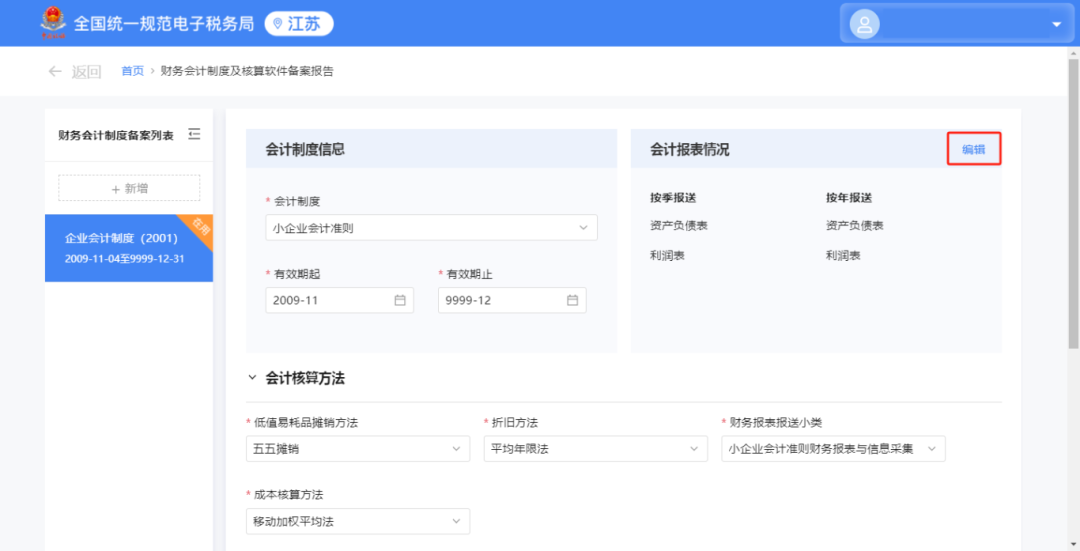Click the 新增 add button
The height and width of the screenshot is (551, 1080).
click(129, 188)
